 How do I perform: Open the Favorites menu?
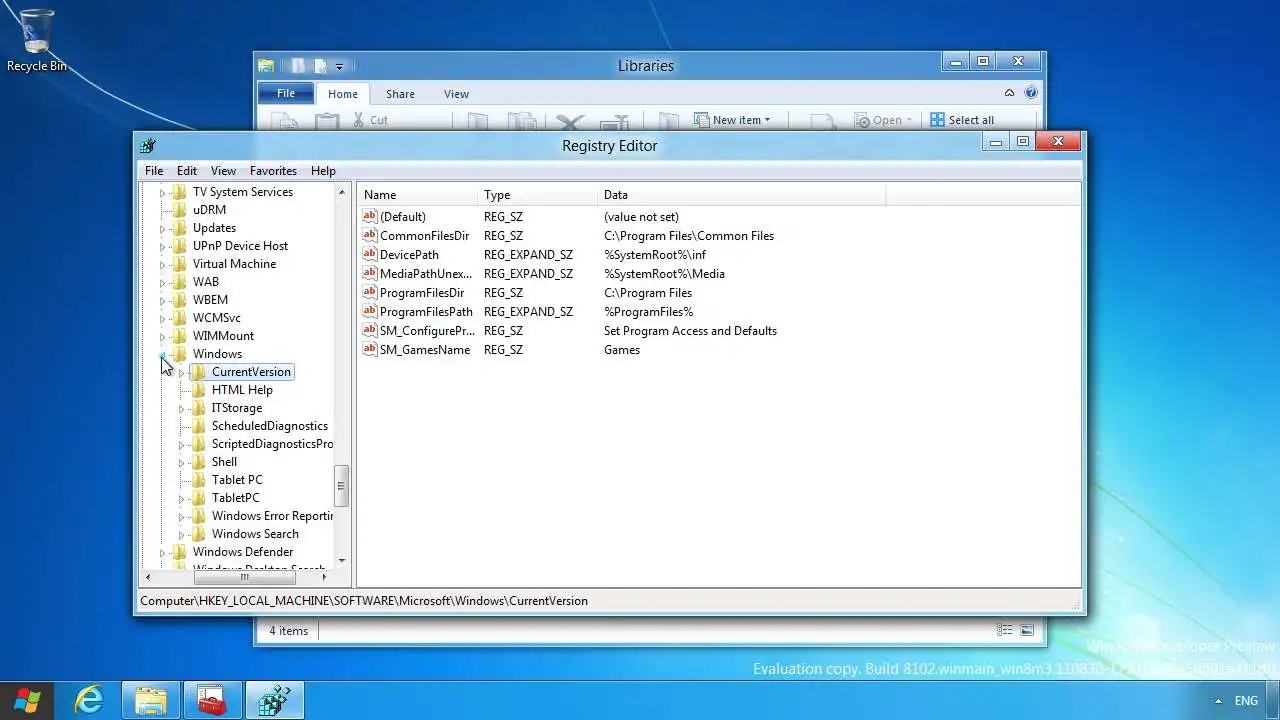coord(273,171)
